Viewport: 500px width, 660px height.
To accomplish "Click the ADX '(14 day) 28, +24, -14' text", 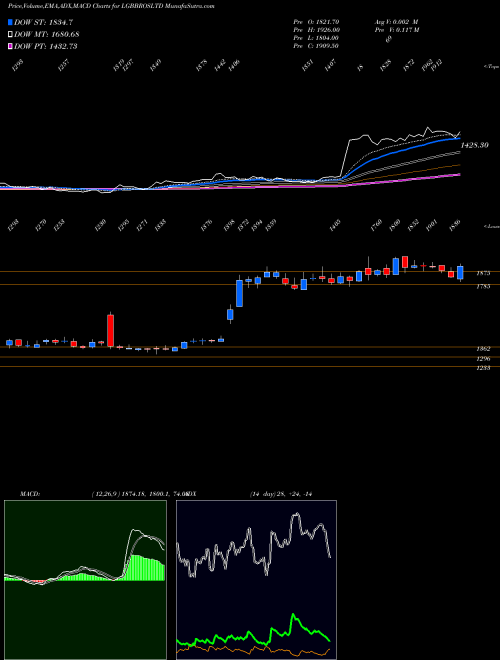I will click(280, 494).
